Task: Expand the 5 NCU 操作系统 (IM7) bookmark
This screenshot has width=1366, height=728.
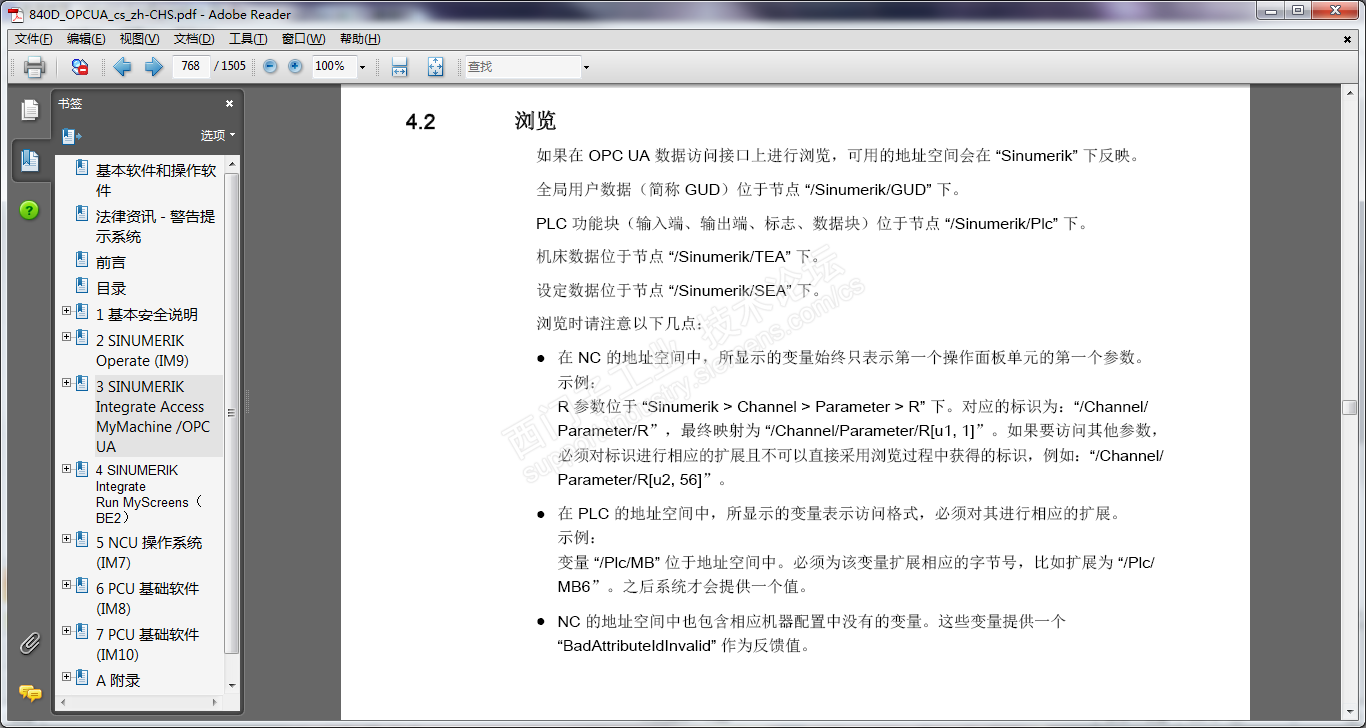Action: coord(67,539)
